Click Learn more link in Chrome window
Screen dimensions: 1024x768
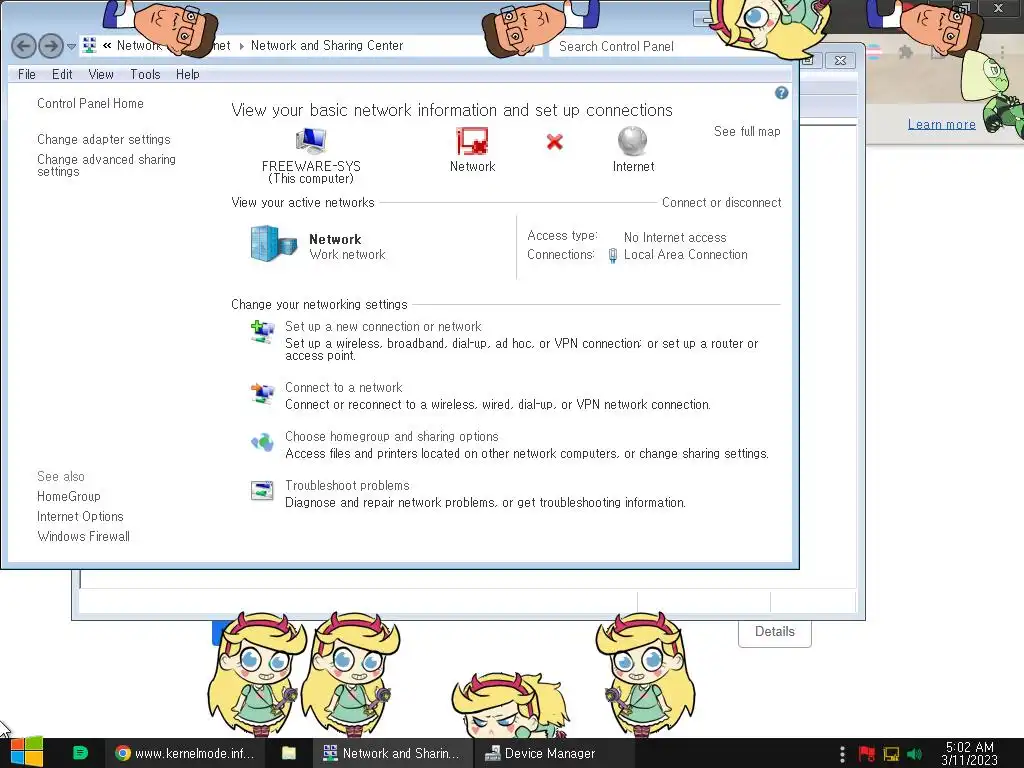point(942,124)
